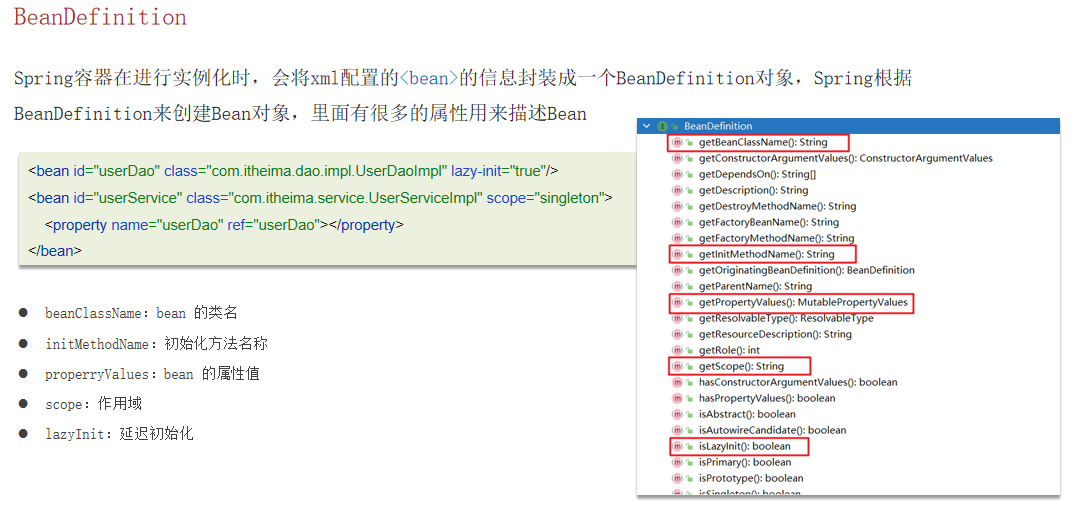Select getFactoryMethodName(): String method
This screenshot has width=1083, height=522.
click(x=777, y=238)
